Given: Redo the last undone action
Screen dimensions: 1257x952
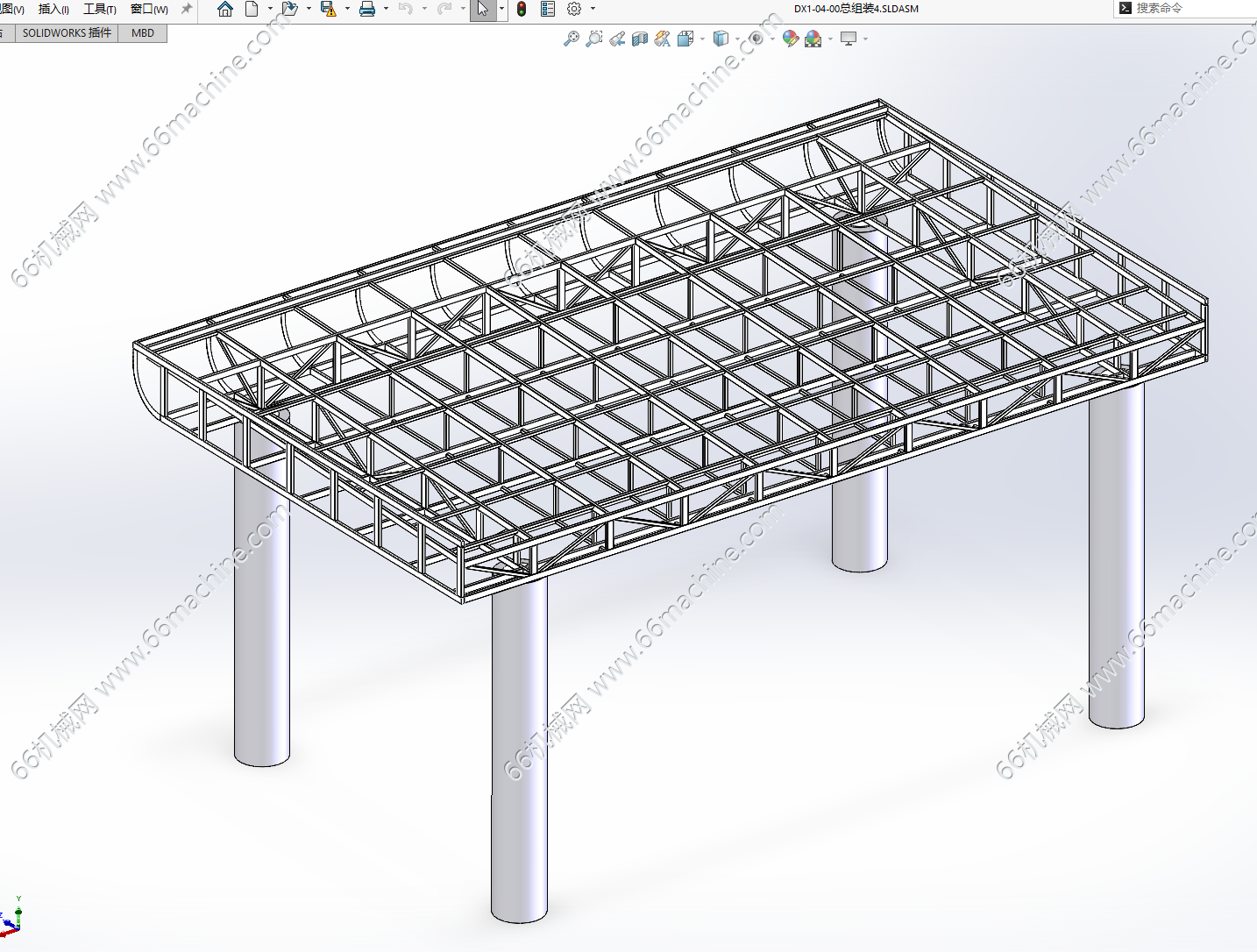Looking at the screenshot, I should pyautogui.click(x=444, y=9).
